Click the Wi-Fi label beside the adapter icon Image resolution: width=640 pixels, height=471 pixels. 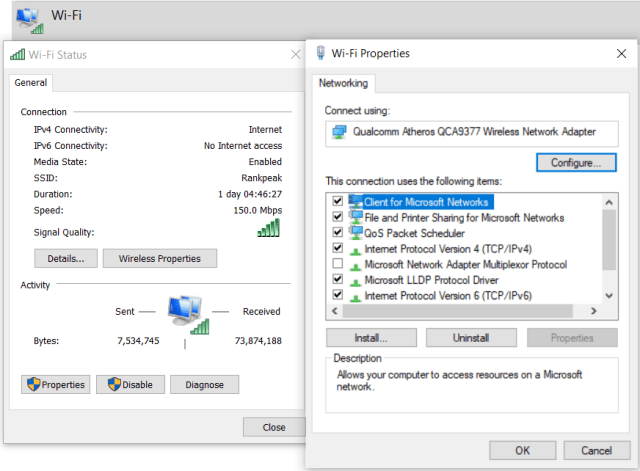tap(67, 16)
